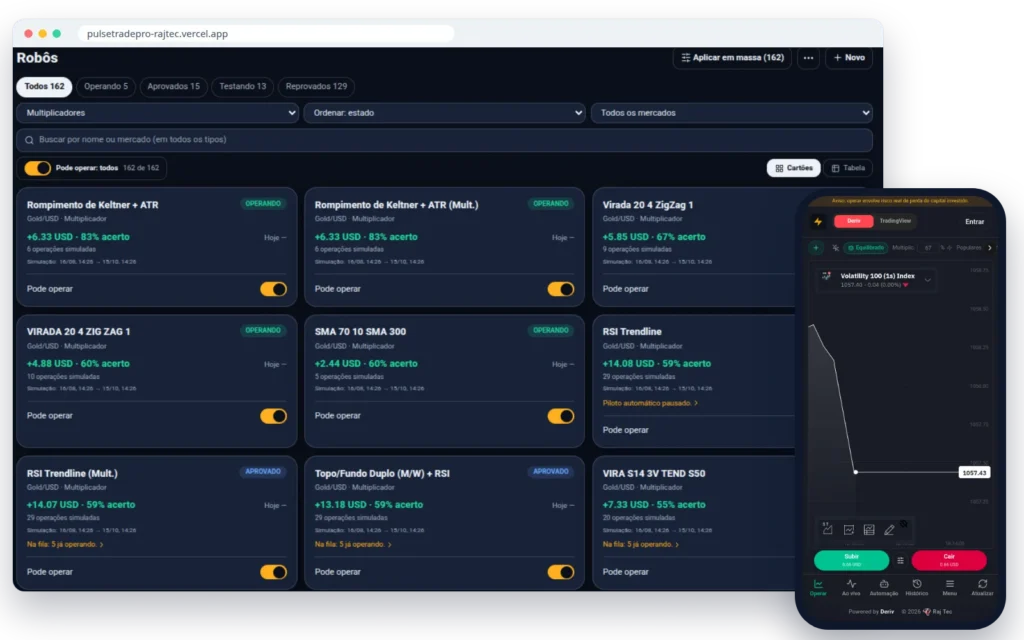Image resolution: width=1024 pixels, height=640 pixels.
Task: Click the Entrar button on phone
Action: (x=974, y=221)
